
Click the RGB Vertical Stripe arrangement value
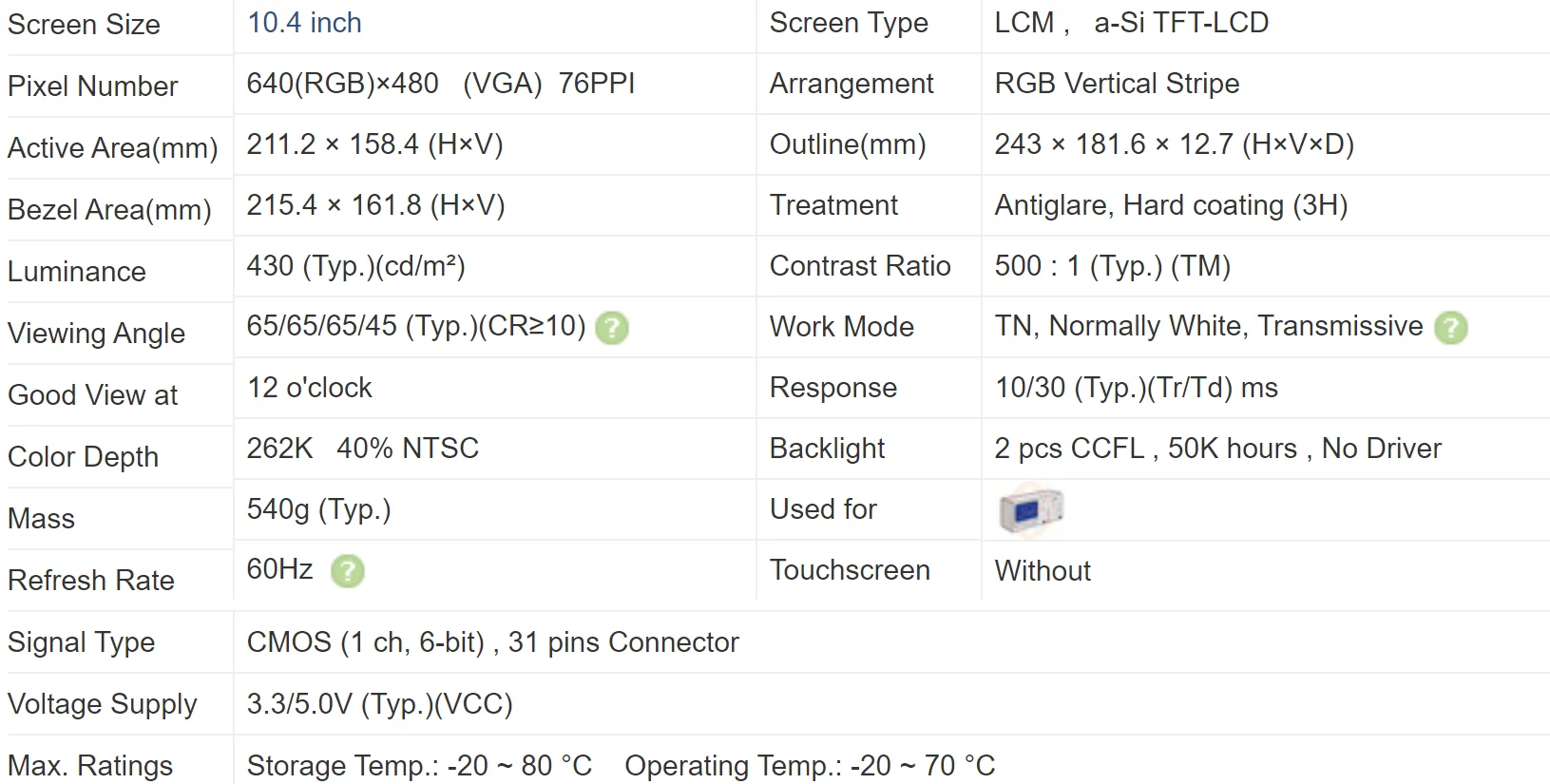1117,84
